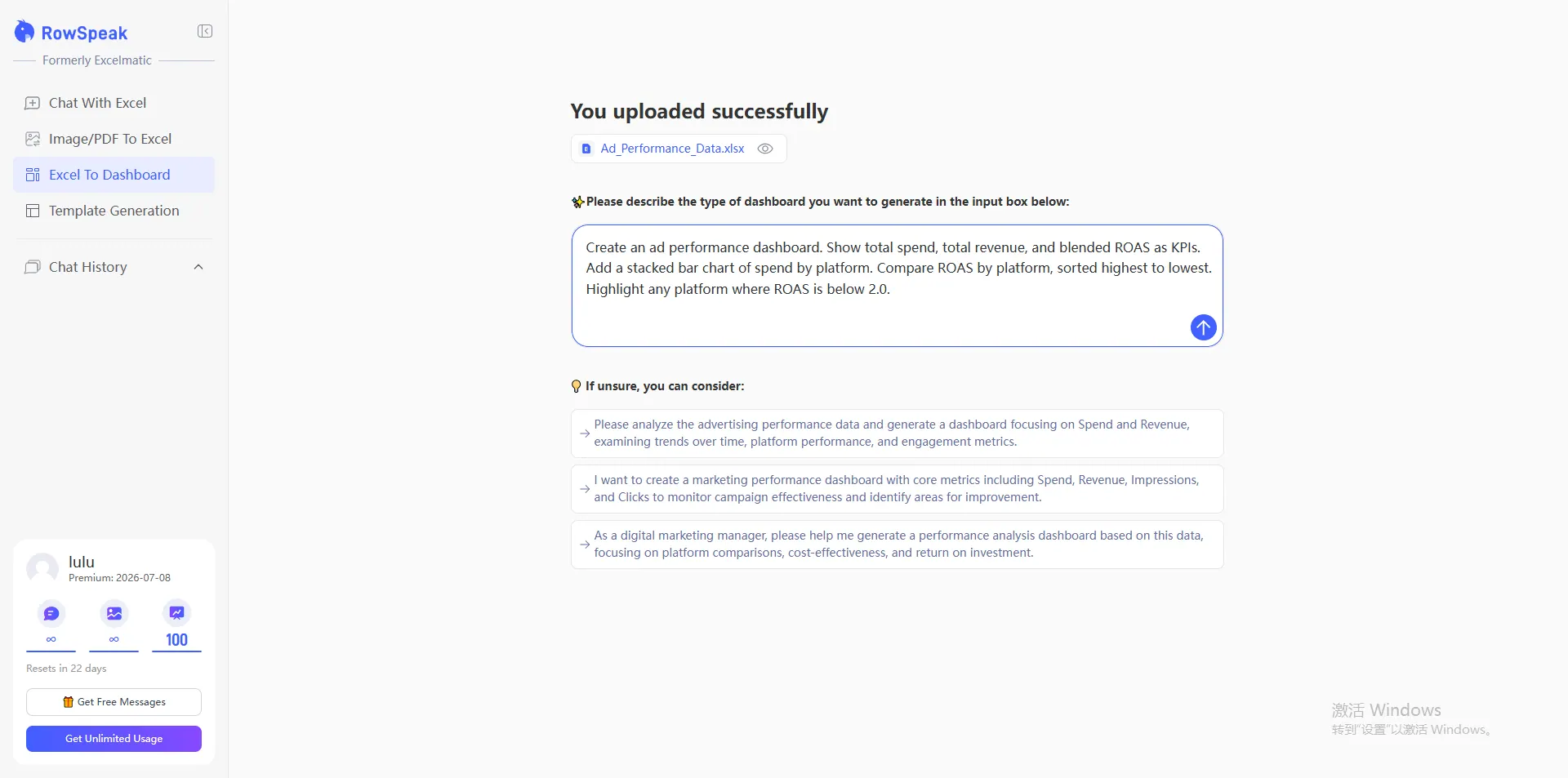This screenshot has height=778, width=1568.
Task: Collapse the Chat History section chevron
Action: point(198,267)
